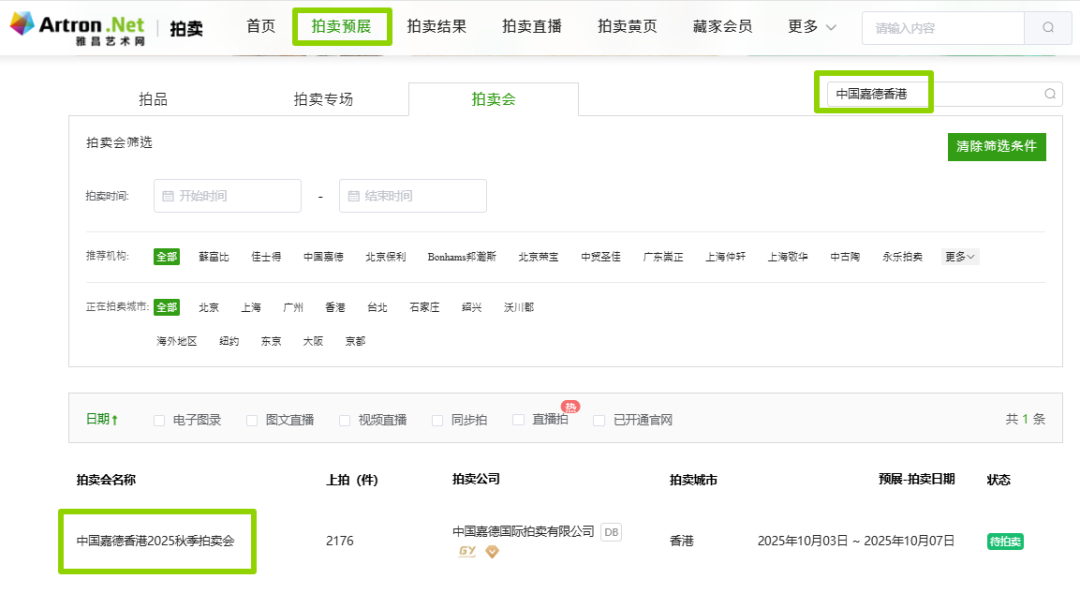Open the 藏家会员 nav item
The image size is (1080, 594).
point(723,26)
